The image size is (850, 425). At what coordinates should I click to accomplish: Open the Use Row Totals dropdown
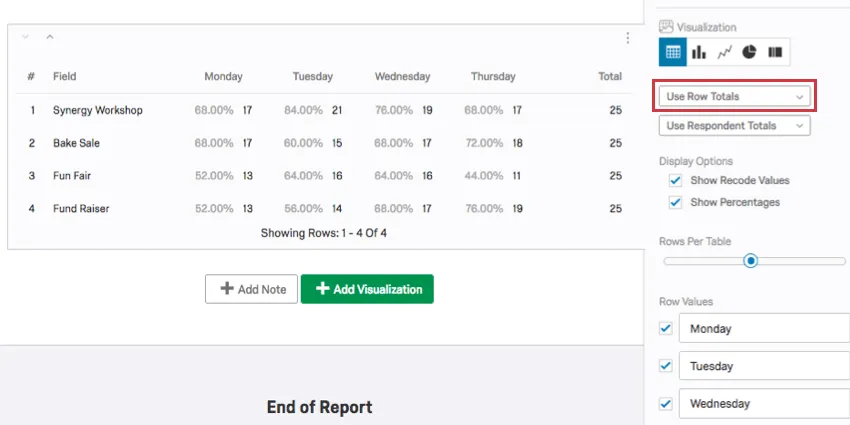[735, 96]
